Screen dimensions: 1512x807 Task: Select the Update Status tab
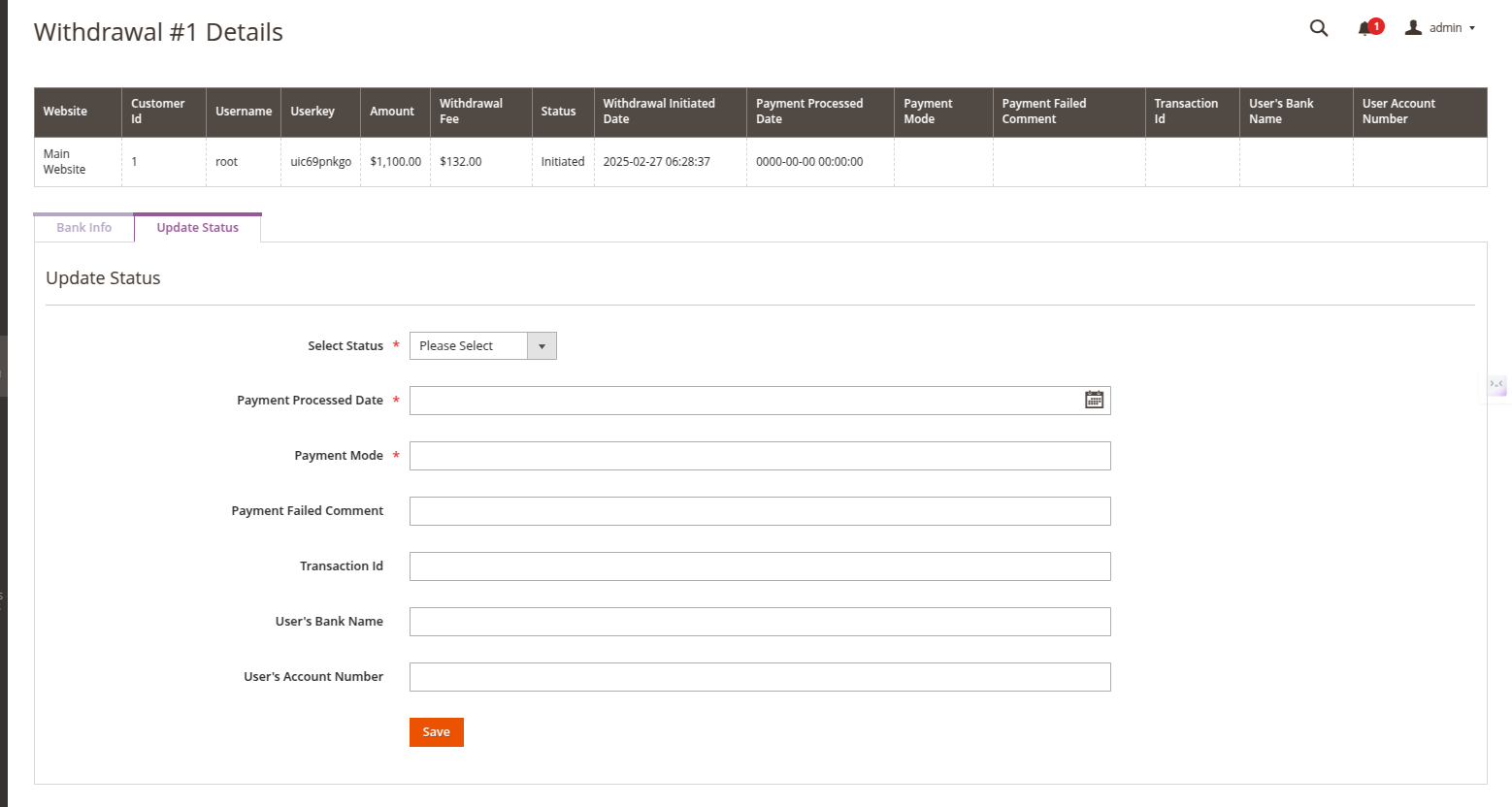(x=198, y=228)
